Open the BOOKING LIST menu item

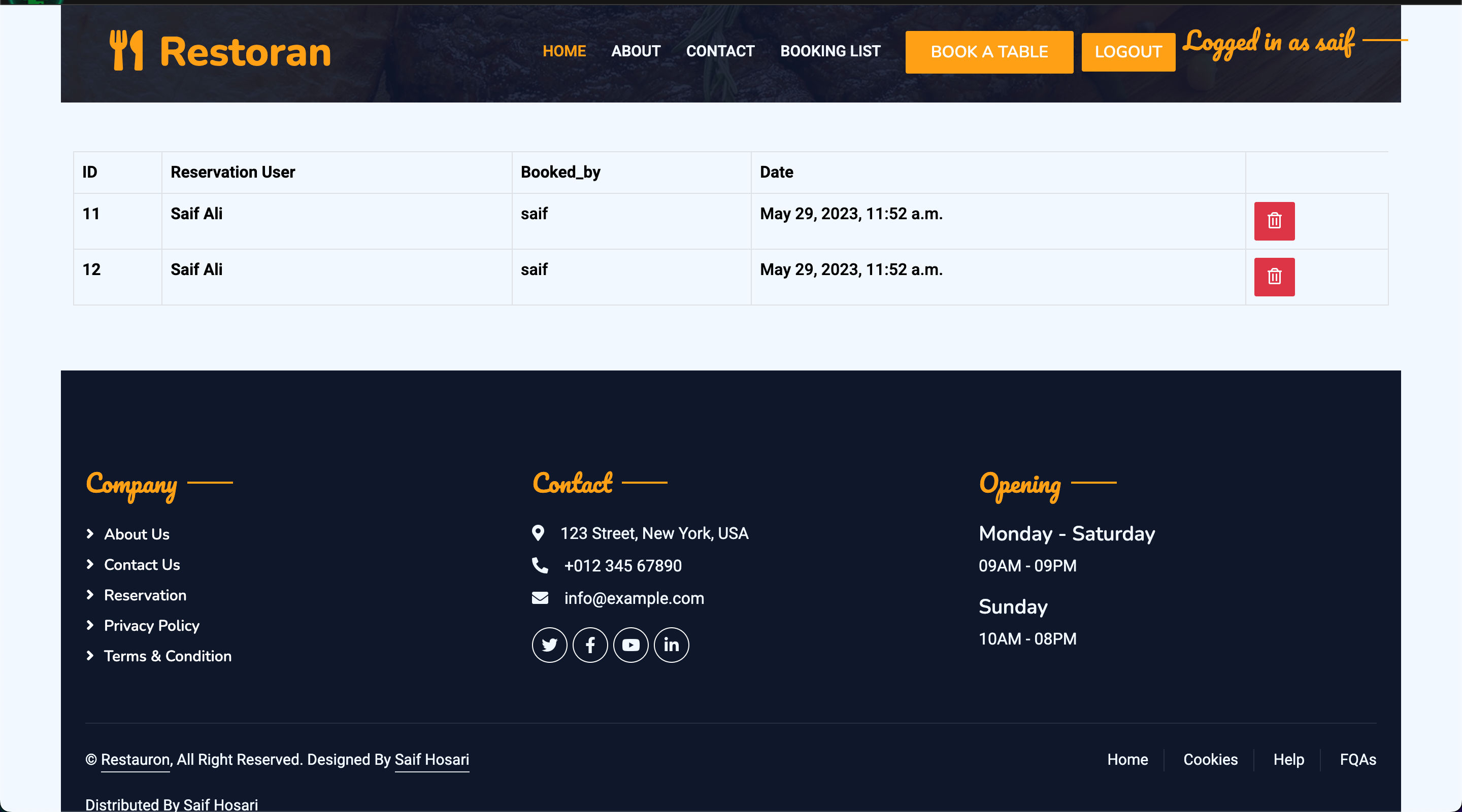coord(830,51)
